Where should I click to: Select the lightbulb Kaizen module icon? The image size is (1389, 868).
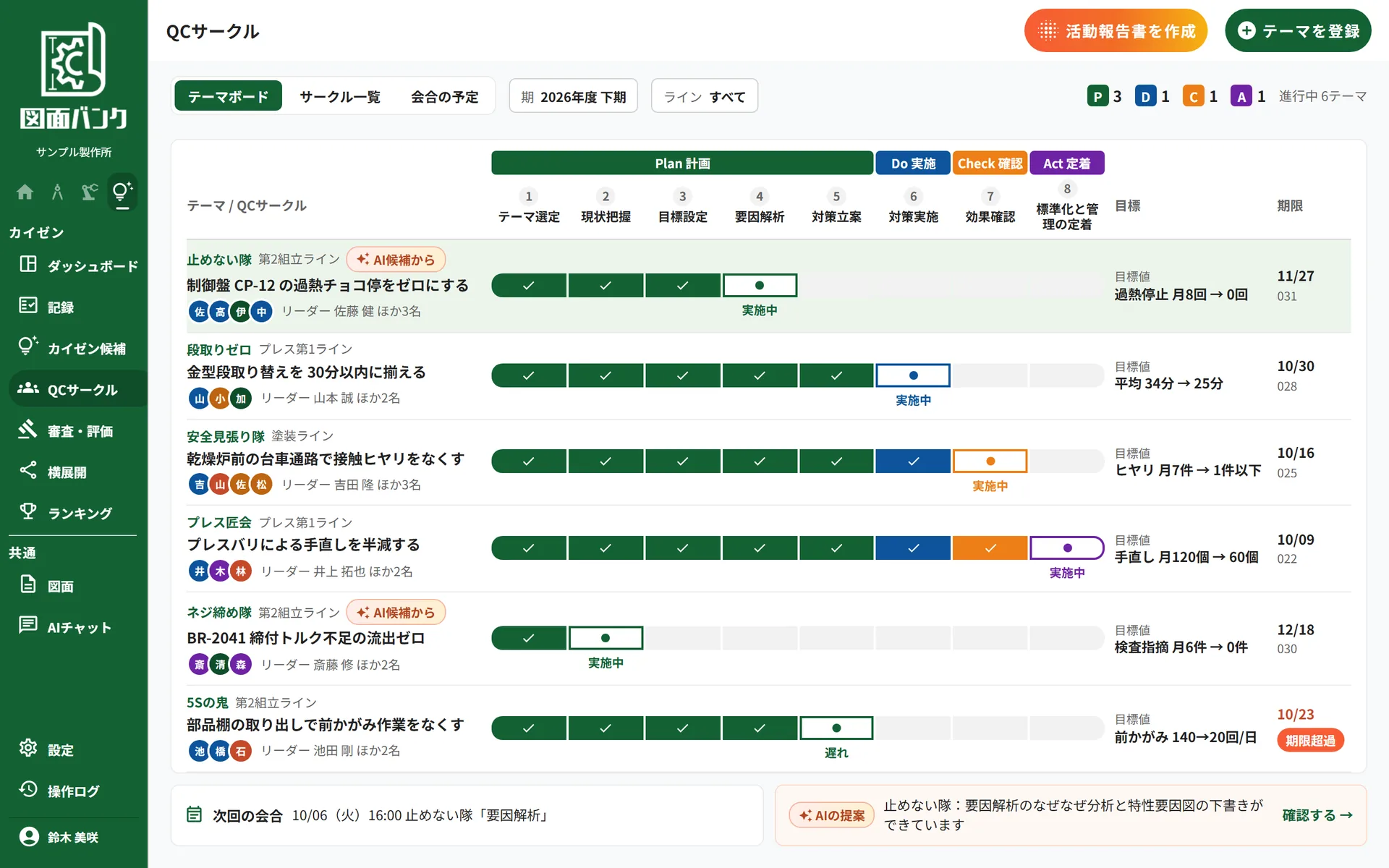pyautogui.click(x=122, y=192)
